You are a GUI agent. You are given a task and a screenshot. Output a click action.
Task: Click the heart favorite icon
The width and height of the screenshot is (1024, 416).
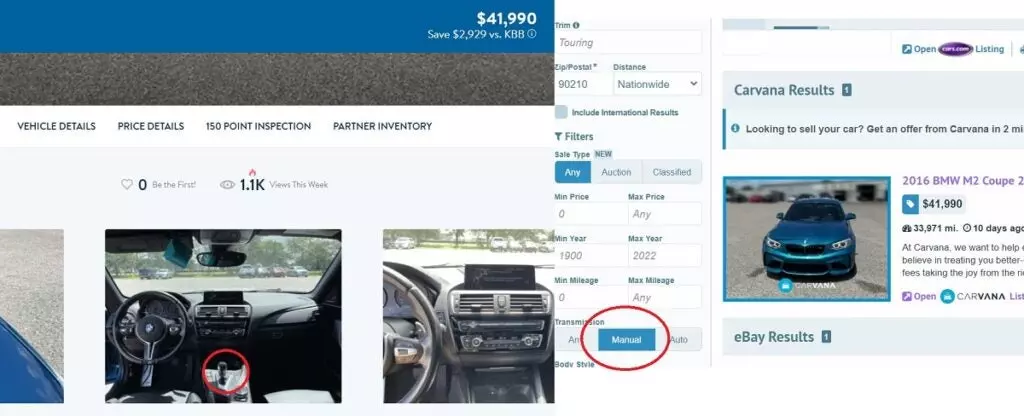[127, 185]
